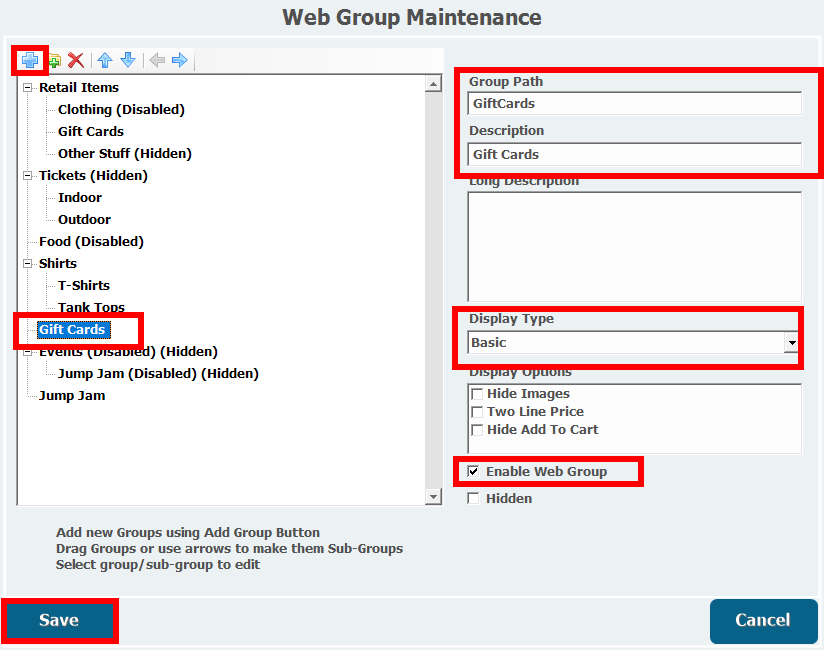Select the Jump Jam top-level group
Image resolution: width=824 pixels, height=650 pixels.
(x=72, y=396)
